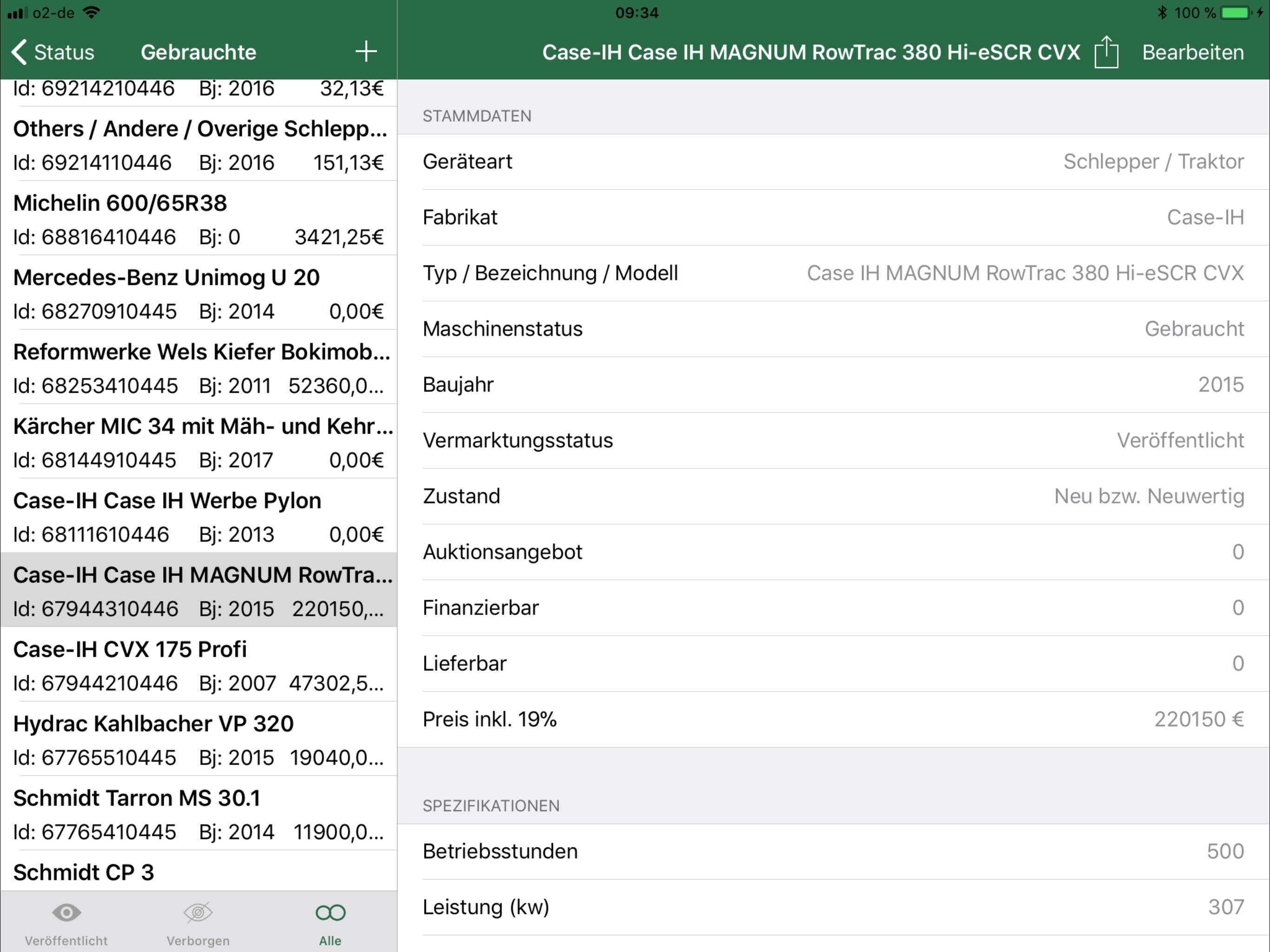Tap the Betriebsstunden 500 row
This screenshot has height=952, width=1270.
click(833, 852)
